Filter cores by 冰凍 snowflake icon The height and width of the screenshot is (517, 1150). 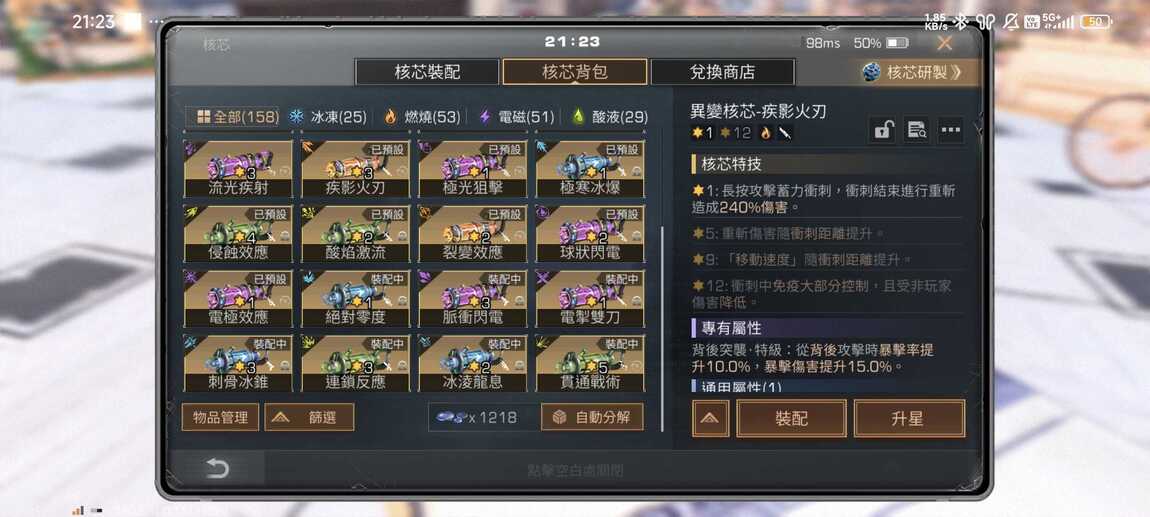[296, 117]
